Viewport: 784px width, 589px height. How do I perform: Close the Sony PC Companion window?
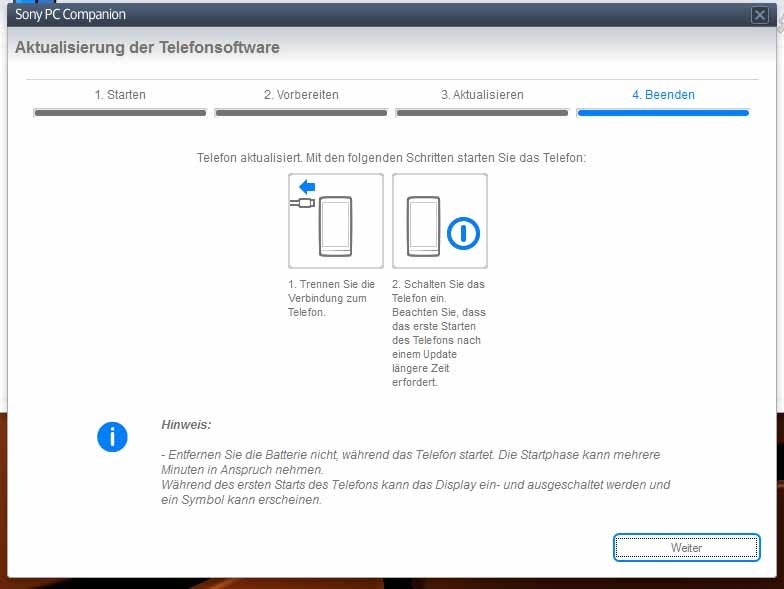click(760, 15)
